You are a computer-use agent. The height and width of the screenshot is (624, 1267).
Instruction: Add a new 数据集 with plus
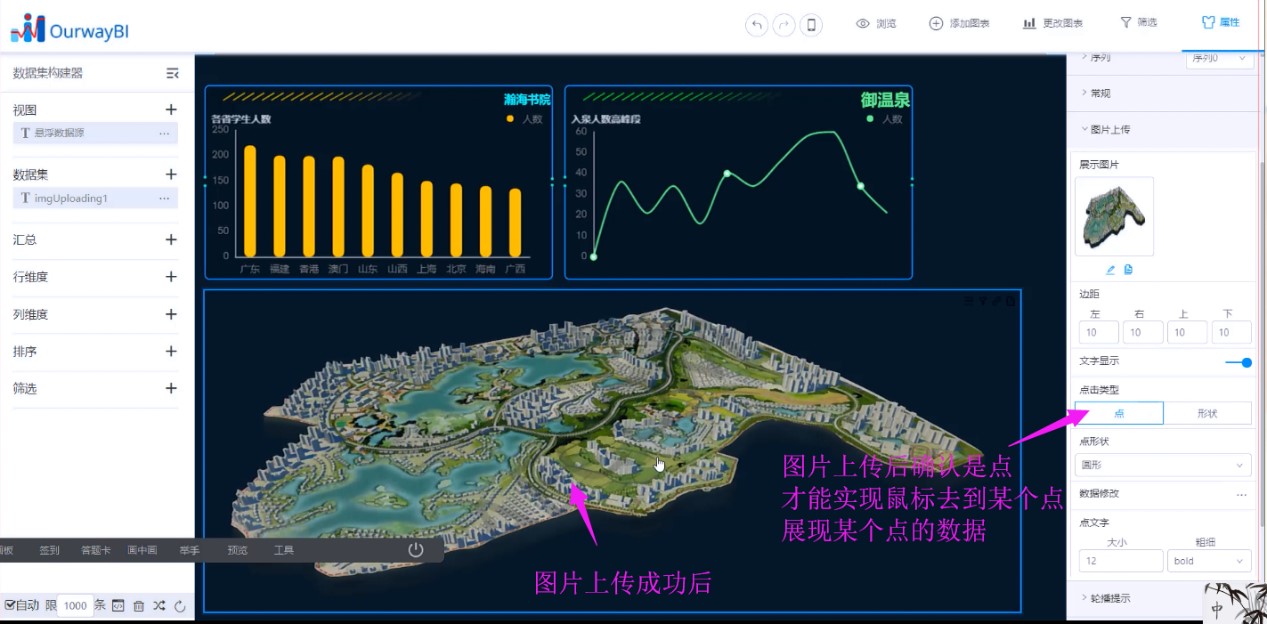click(x=171, y=174)
